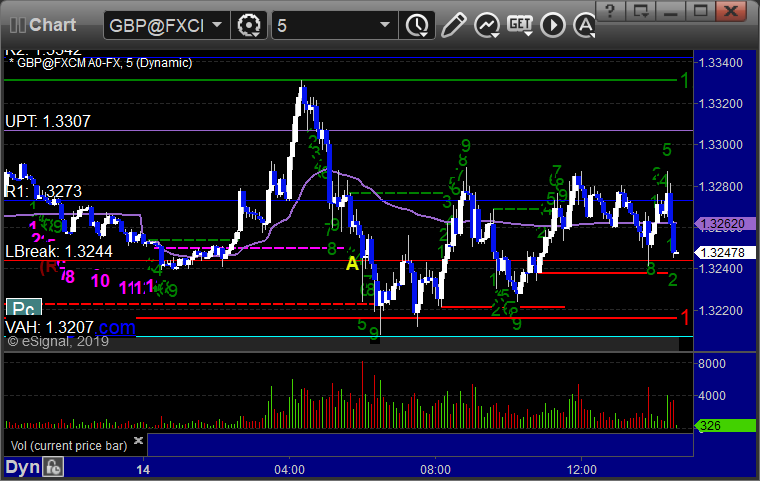The width and height of the screenshot is (760, 481).
Task: Click the 1.33400 price axis label
Action: tap(720, 63)
